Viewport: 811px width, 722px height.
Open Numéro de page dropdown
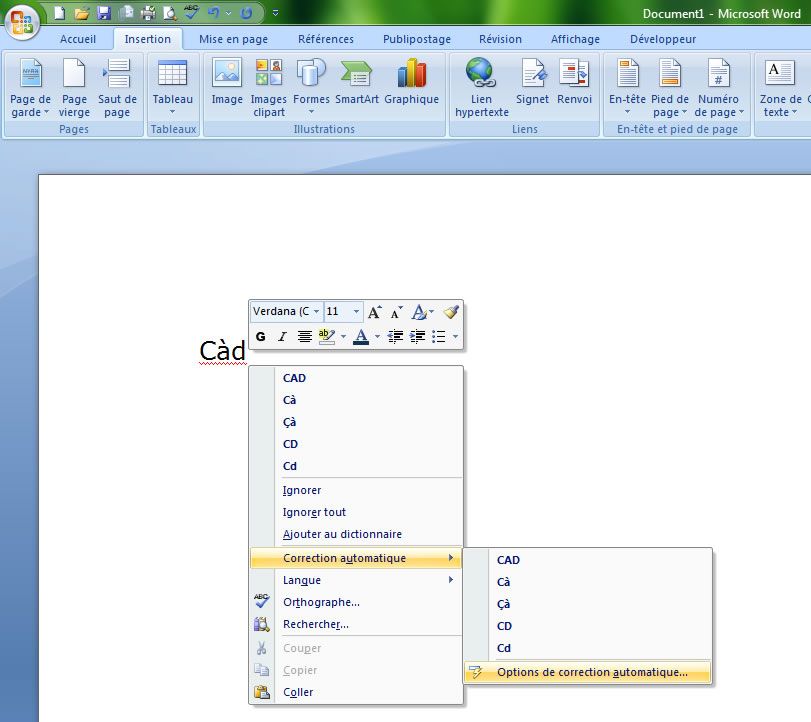(x=718, y=88)
